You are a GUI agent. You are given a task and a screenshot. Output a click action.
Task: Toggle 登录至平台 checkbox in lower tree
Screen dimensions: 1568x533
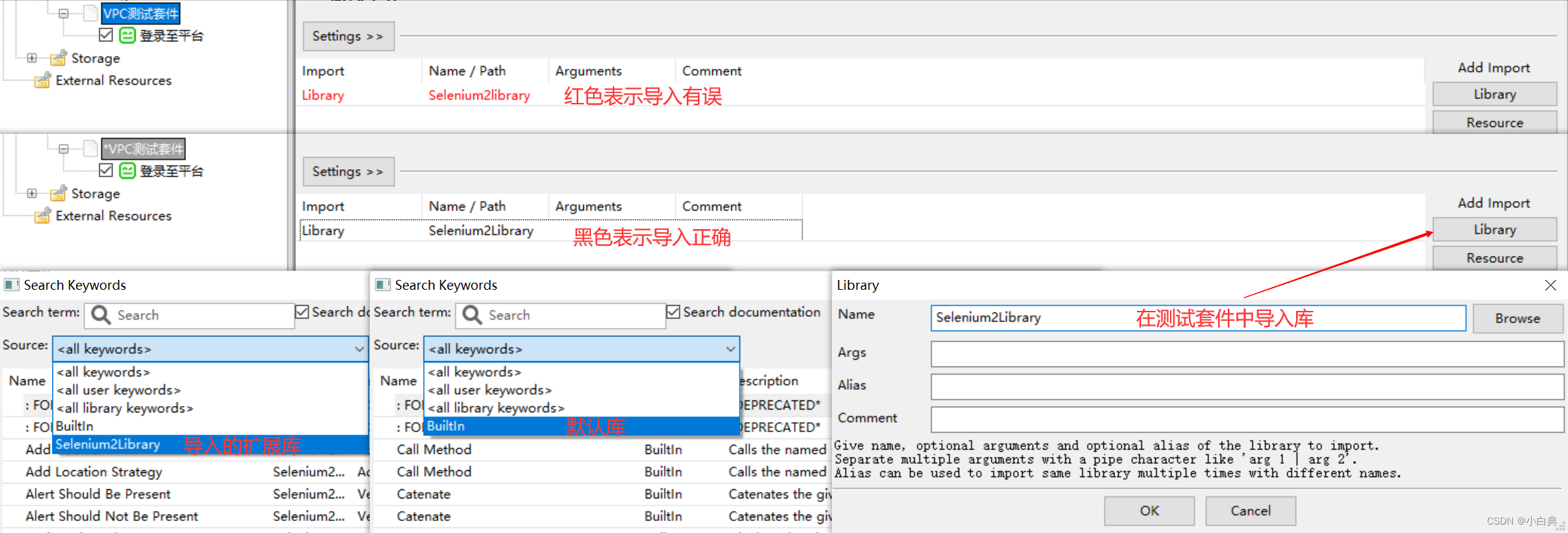(106, 170)
